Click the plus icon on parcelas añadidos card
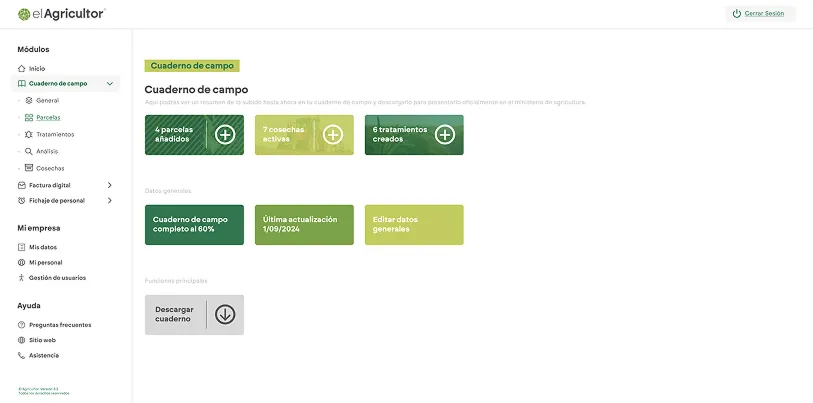This screenshot has width=813, height=403. pos(225,134)
